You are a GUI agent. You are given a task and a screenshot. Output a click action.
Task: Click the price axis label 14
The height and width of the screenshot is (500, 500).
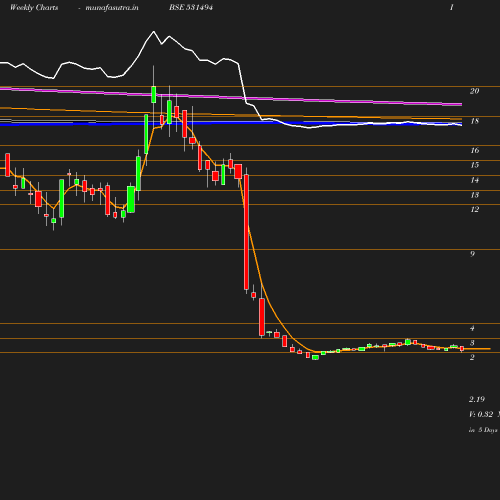[475, 180]
